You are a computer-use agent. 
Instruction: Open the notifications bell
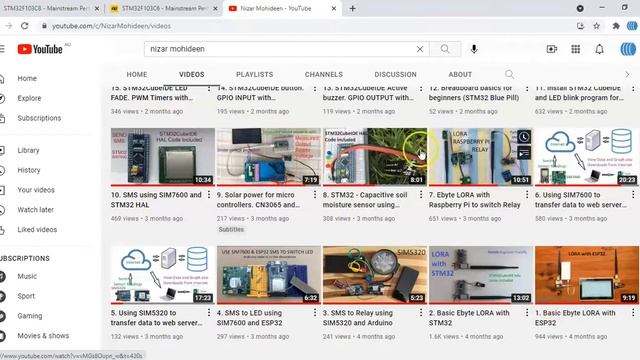pos(599,49)
